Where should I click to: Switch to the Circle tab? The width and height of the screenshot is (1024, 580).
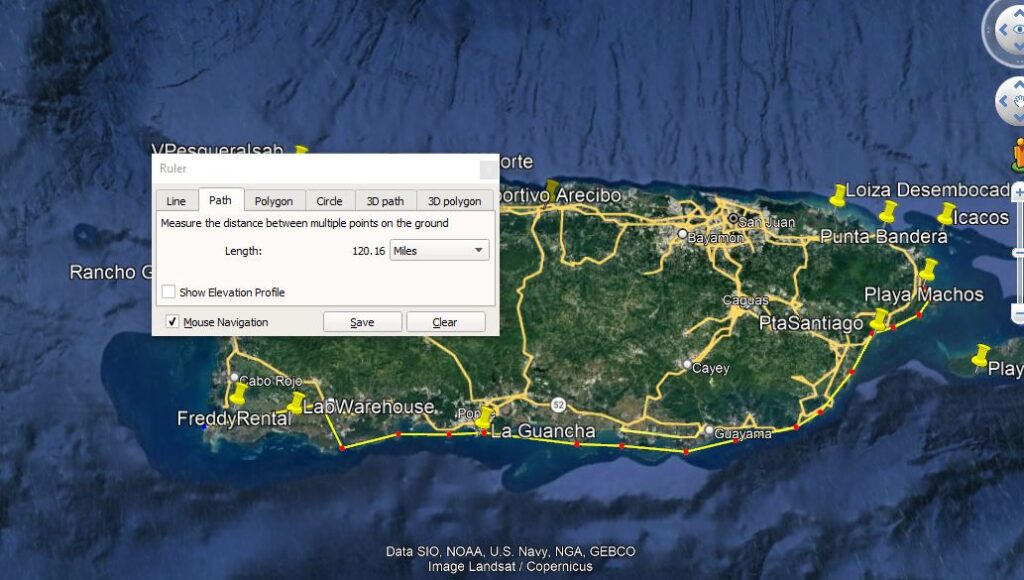tap(329, 201)
